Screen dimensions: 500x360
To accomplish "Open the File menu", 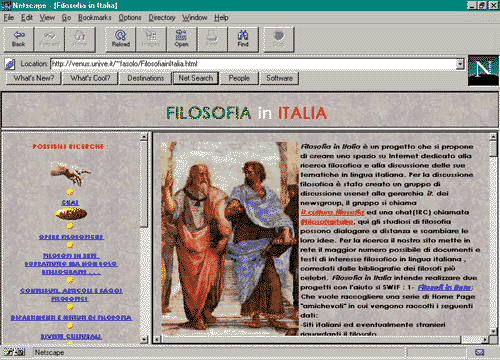I will pos(9,18).
